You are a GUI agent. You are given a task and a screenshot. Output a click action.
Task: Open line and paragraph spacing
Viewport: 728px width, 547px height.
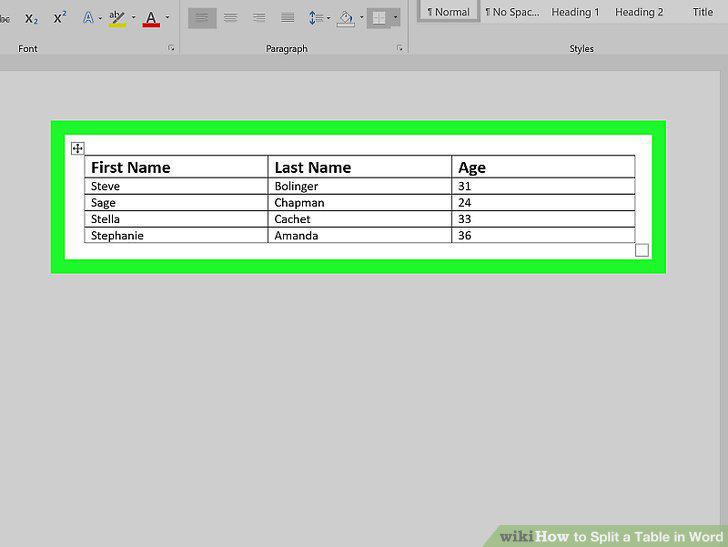pyautogui.click(x=315, y=18)
